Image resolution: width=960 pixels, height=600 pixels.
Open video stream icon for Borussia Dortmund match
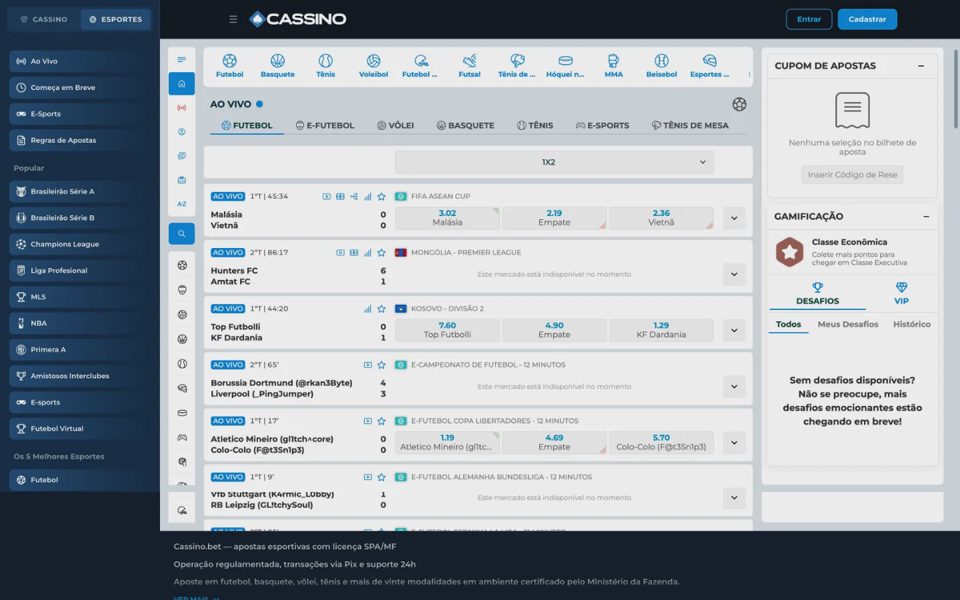tap(367, 365)
